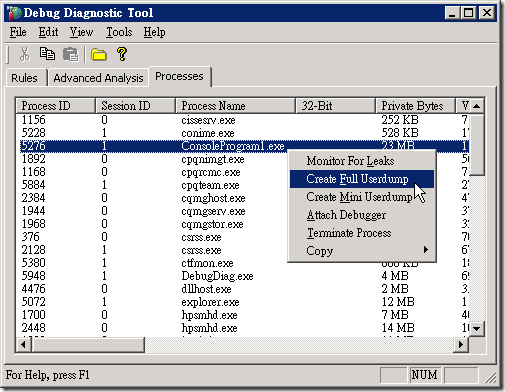Select the DebugDiag.exe process row
This screenshot has height=392, width=505.
(242, 276)
